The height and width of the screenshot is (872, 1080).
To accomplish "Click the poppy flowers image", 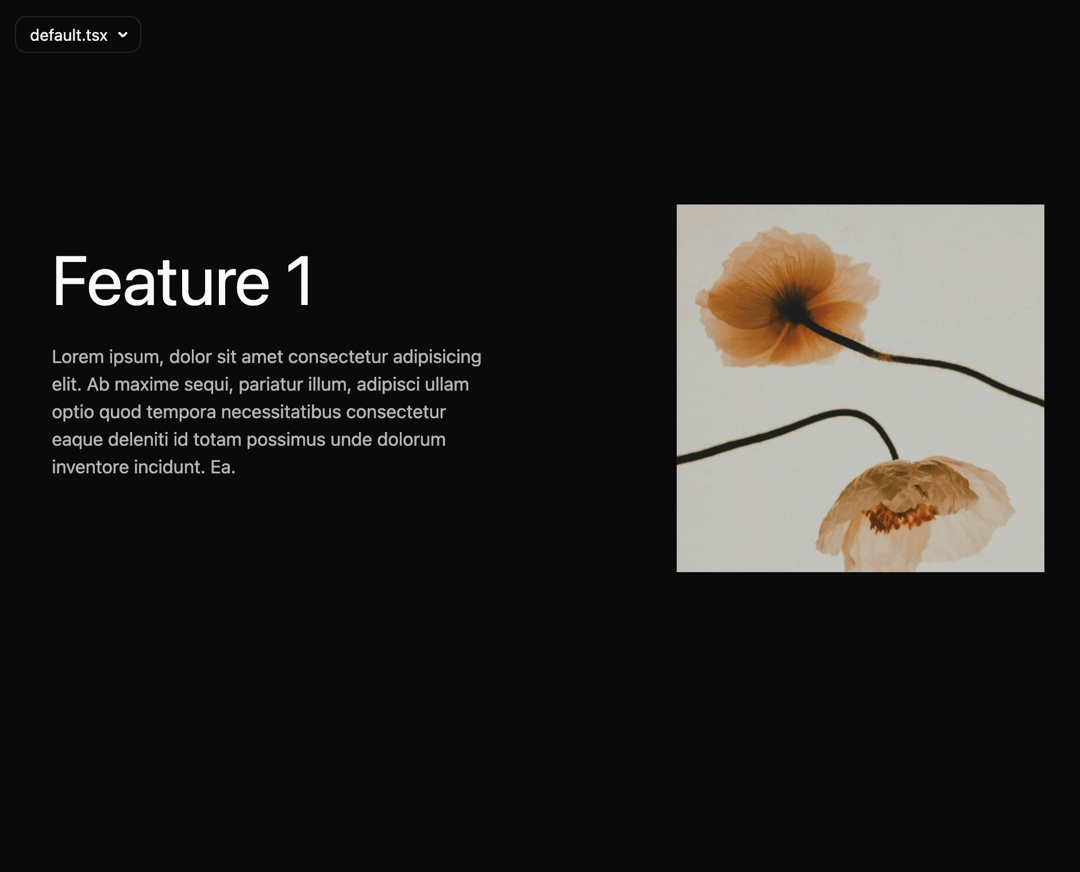I will [x=860, y=388].
